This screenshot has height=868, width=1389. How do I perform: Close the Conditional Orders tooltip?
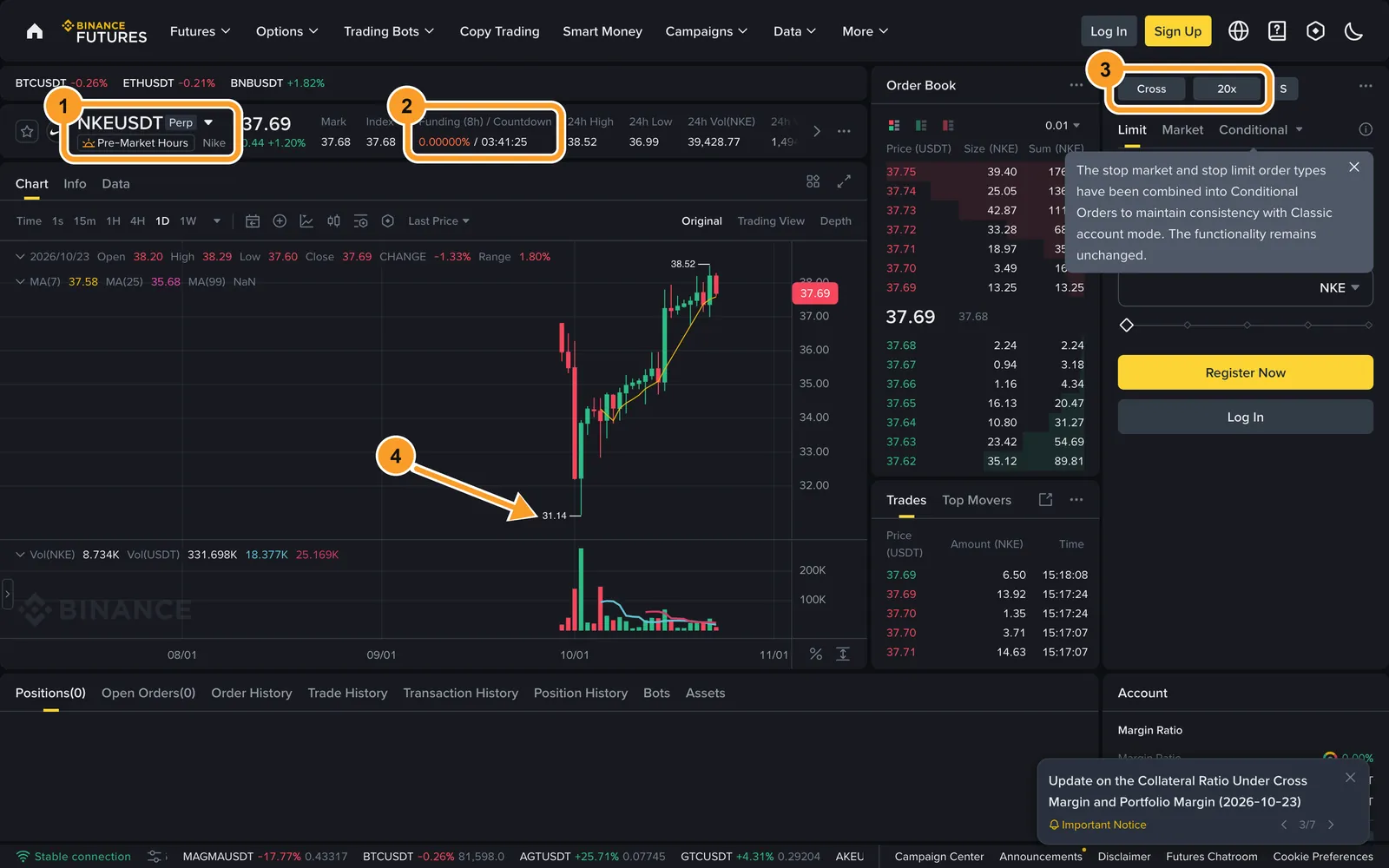[x=1354, y=167]
